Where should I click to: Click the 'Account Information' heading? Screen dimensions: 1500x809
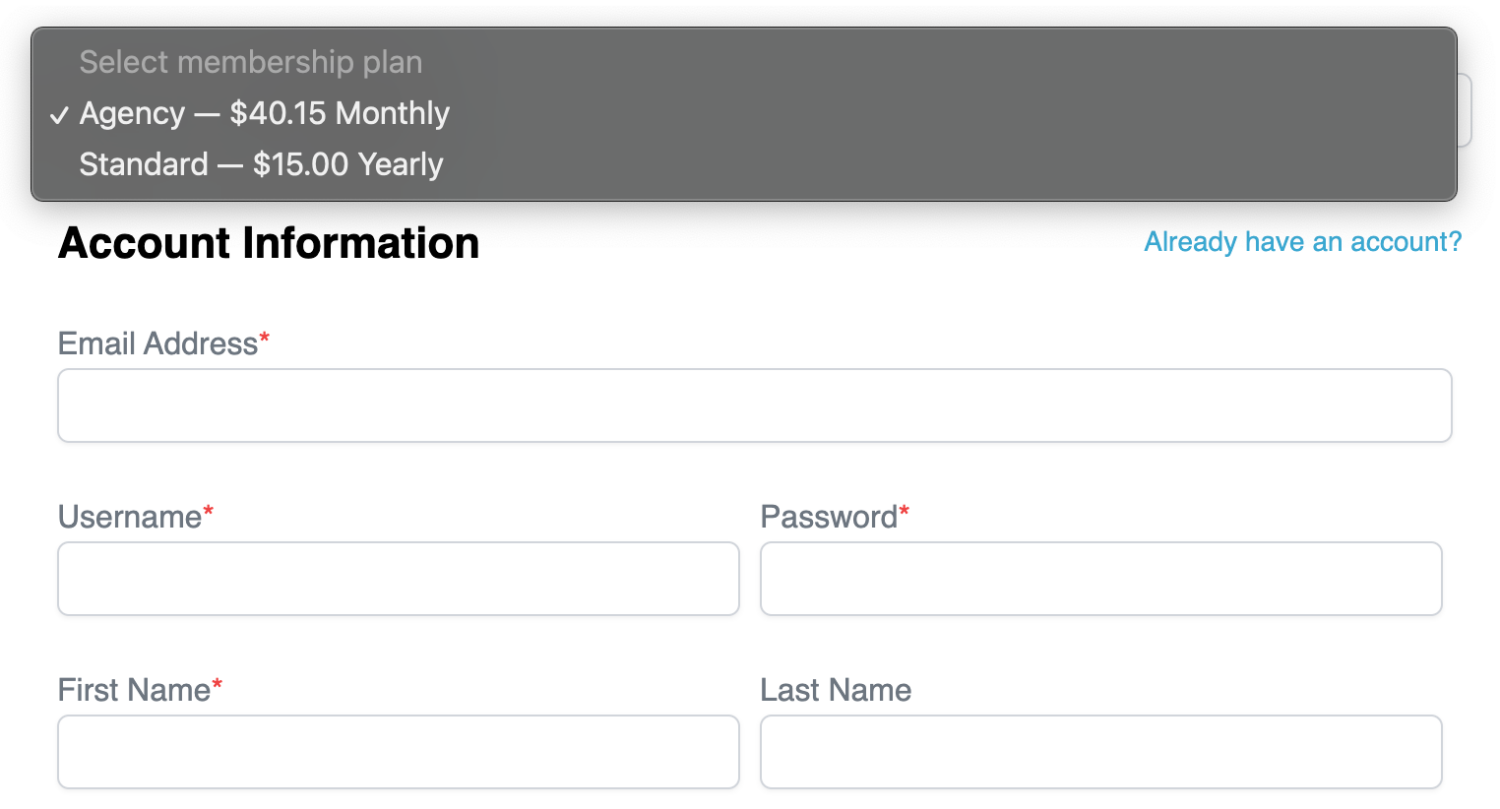[269, 243]
